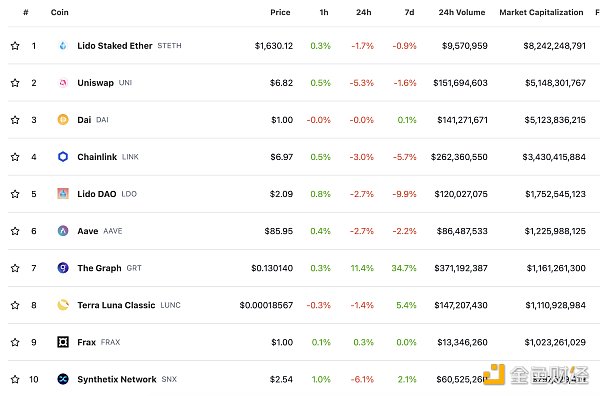Image resolution: width=600 pixels, height=396 pixels.
Task: Sort by 24h Volume column header
Action: pos(461,12)
